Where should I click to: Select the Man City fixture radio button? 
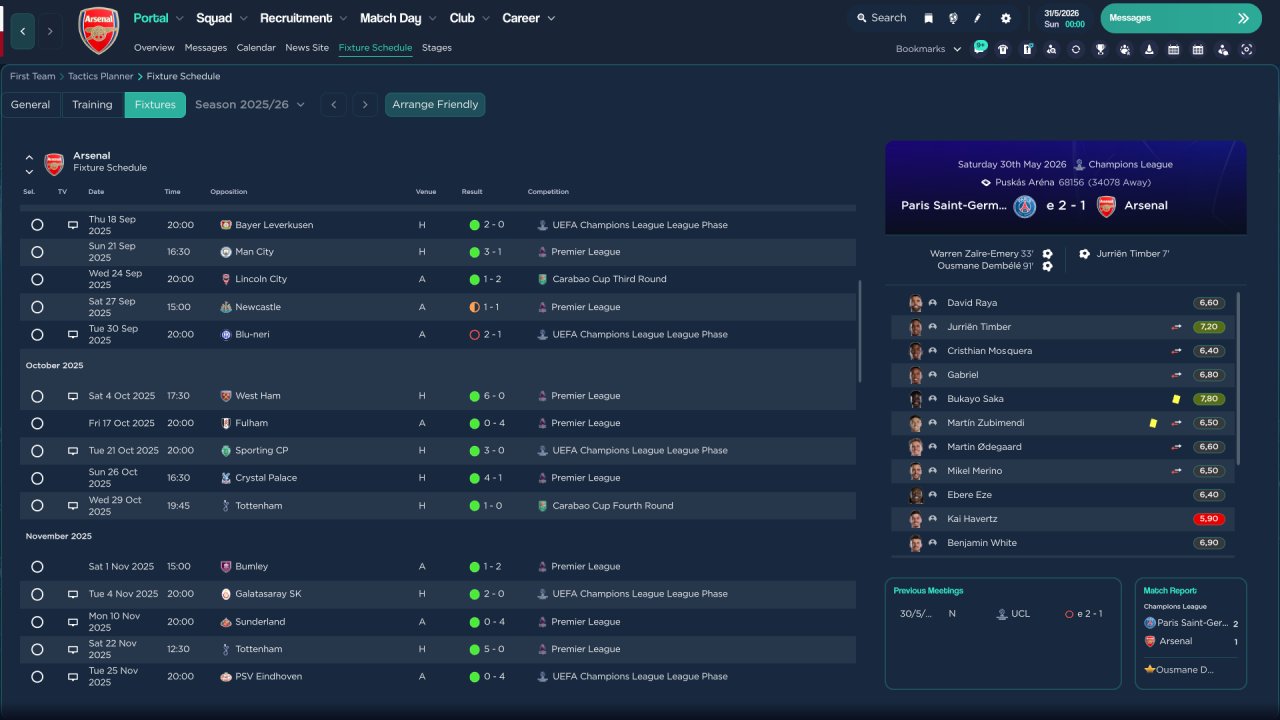tap(37, 252)
